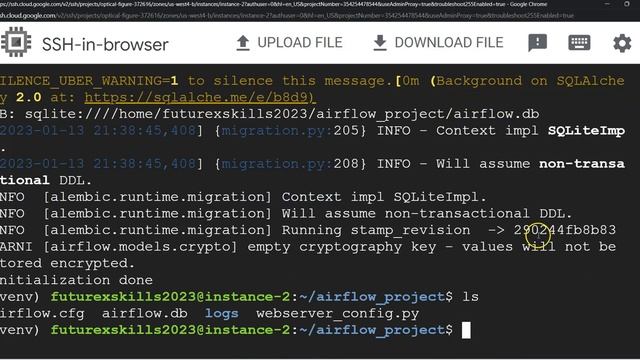The image size is (640, 360).
Task: Click the 'Running stamp_revision' log line
Action: pyautogui.click(x=308, y=230)
